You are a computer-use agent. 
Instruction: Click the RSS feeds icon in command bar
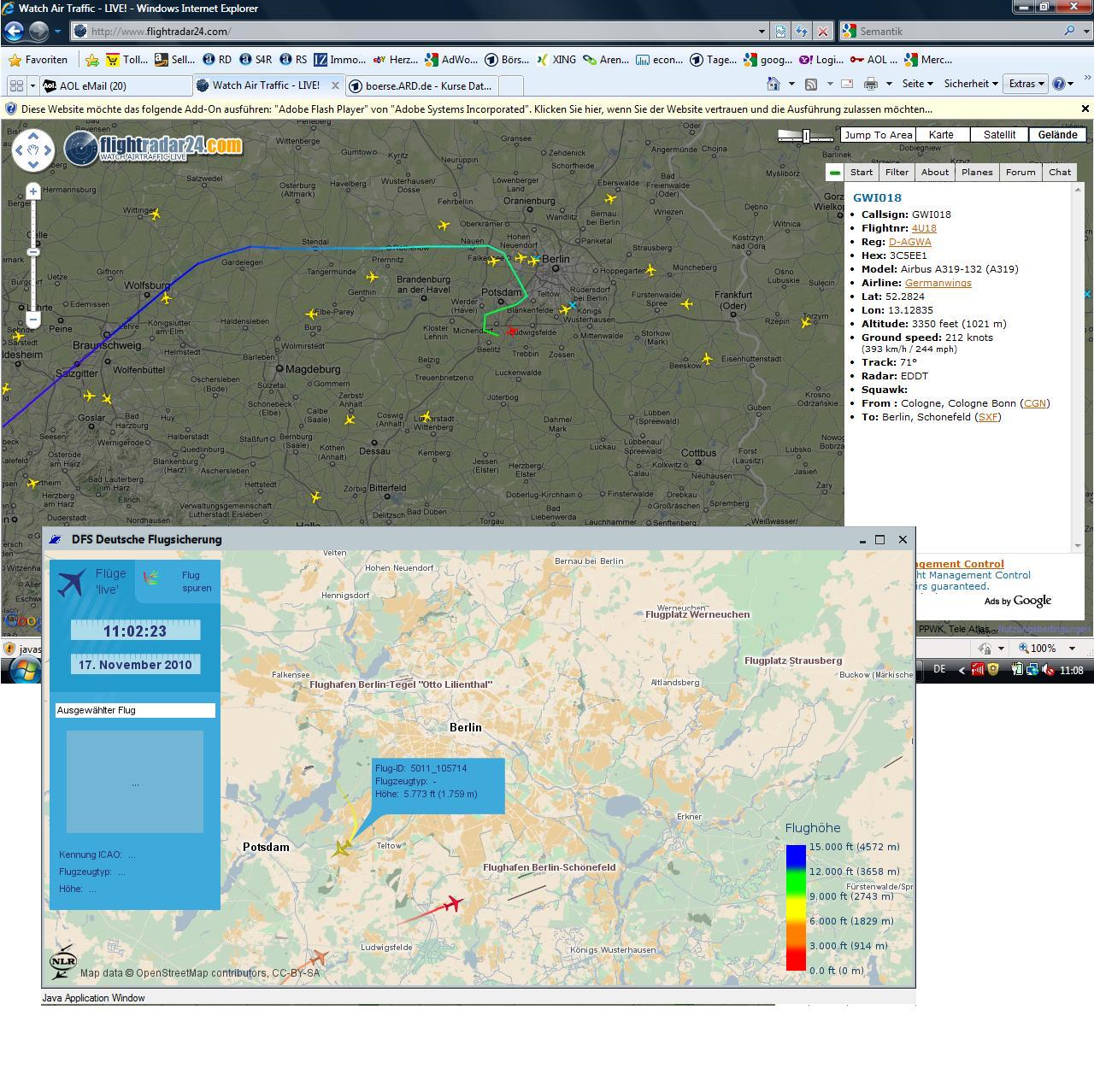(x=811, y=84)
